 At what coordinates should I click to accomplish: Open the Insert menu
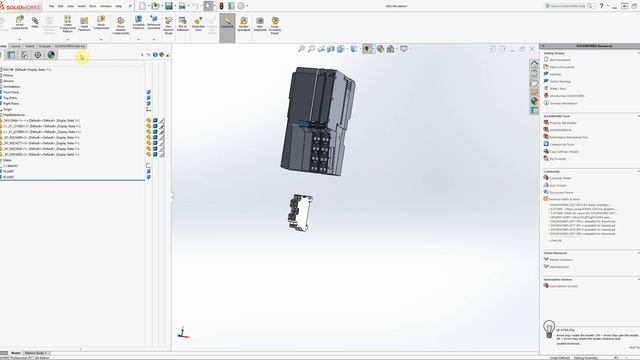82,6
